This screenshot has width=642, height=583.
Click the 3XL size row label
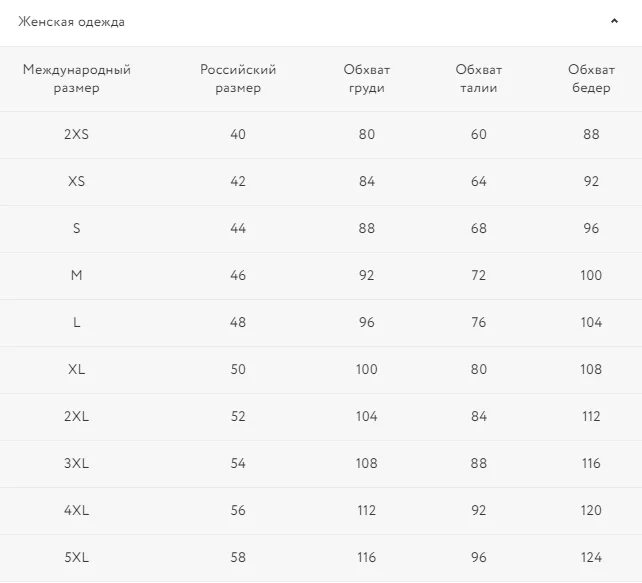coord(77,463)
